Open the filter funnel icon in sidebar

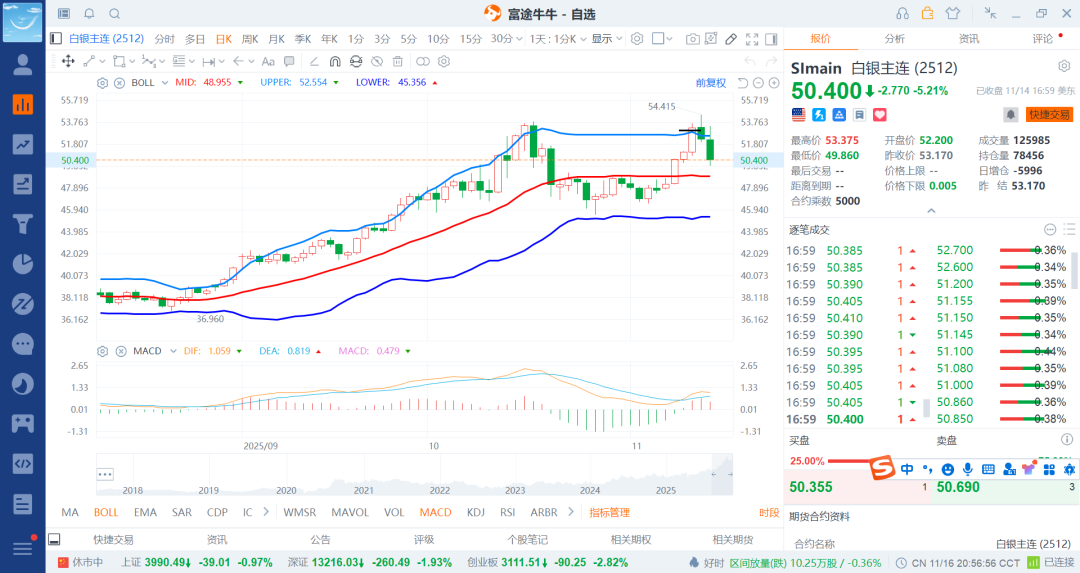(x=23, y=224)
